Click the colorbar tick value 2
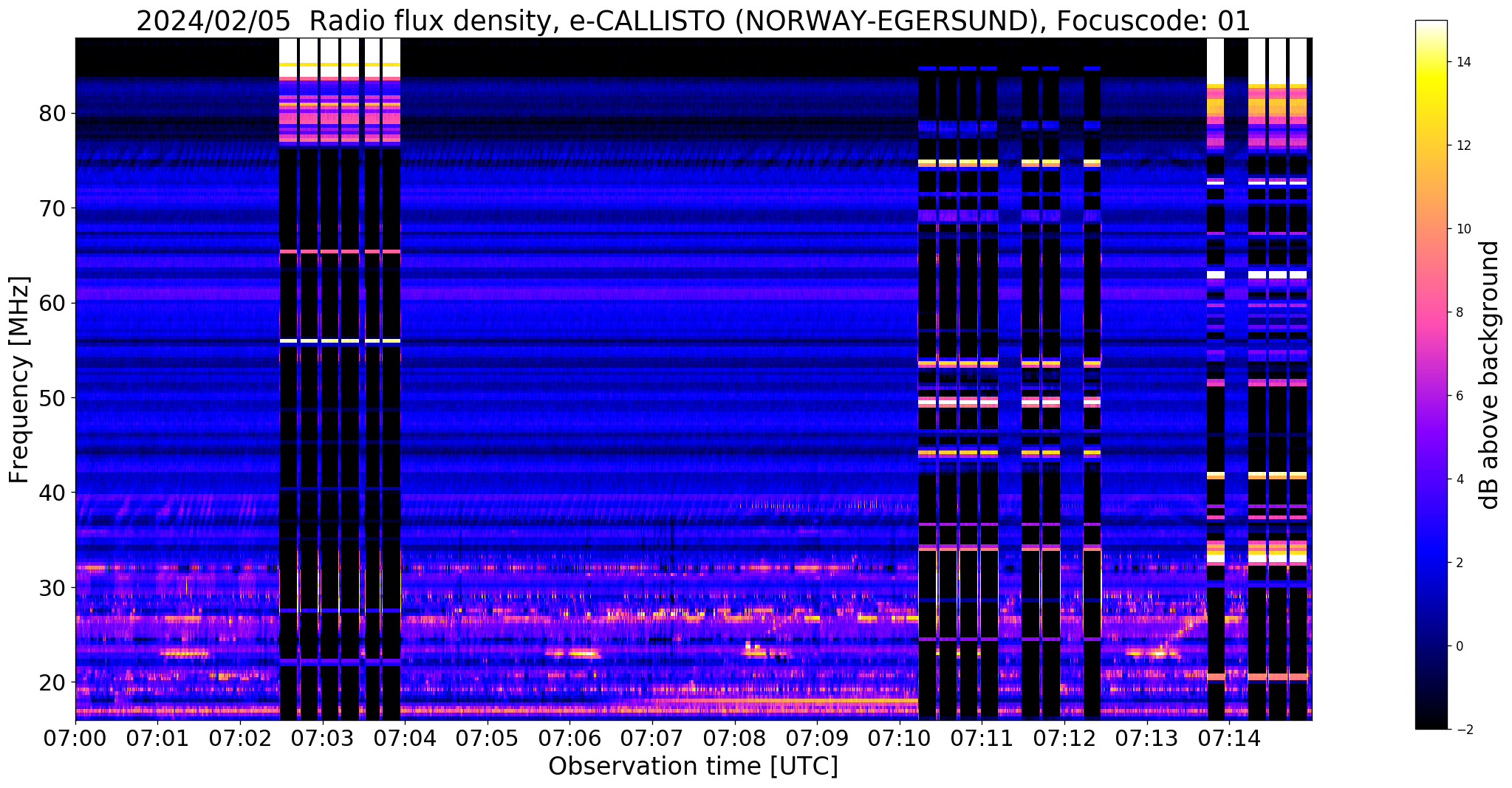Image resolution: width=1512 pixels, height=788 pixels. pos(1459,563)
